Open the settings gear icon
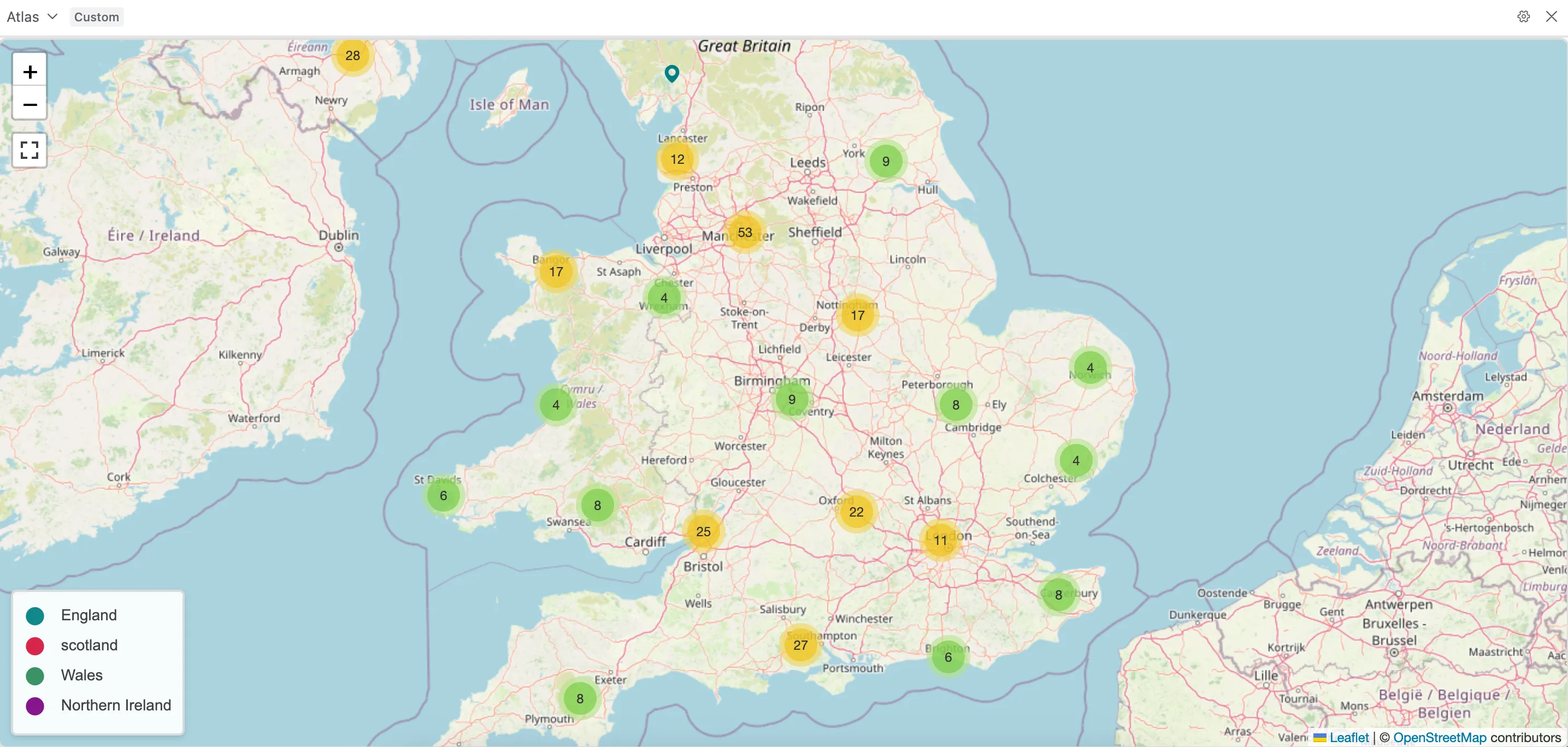The image size is (1568, 747). 1523,16
